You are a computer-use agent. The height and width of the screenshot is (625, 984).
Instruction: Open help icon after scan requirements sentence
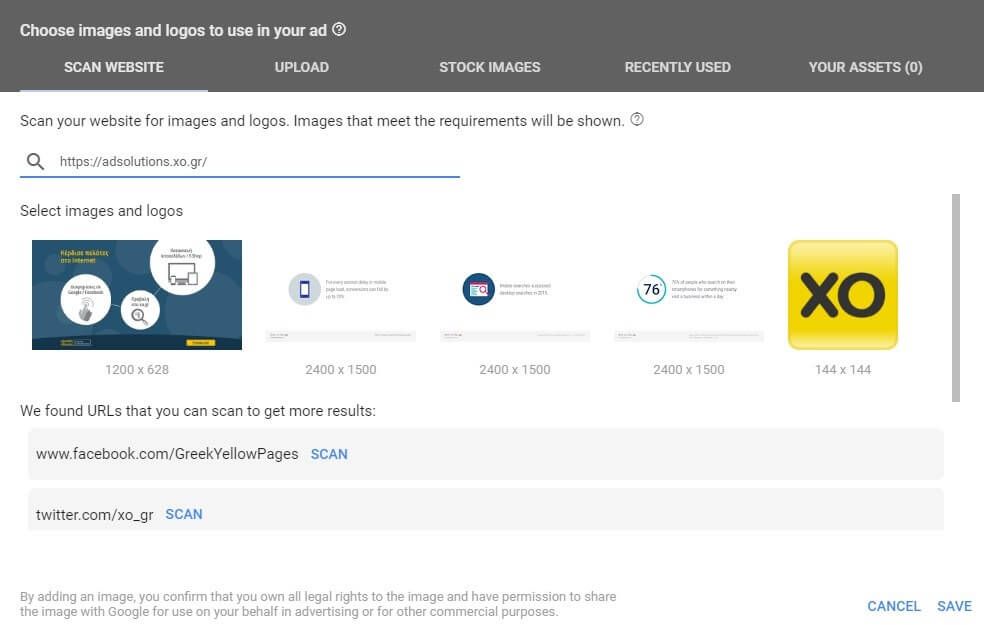tap(636, 119)
